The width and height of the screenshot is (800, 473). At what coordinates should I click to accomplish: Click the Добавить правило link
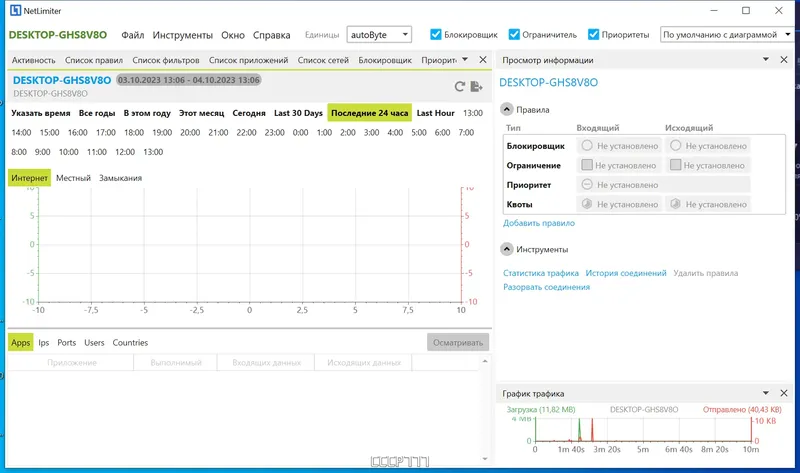(x=539, y=223)
